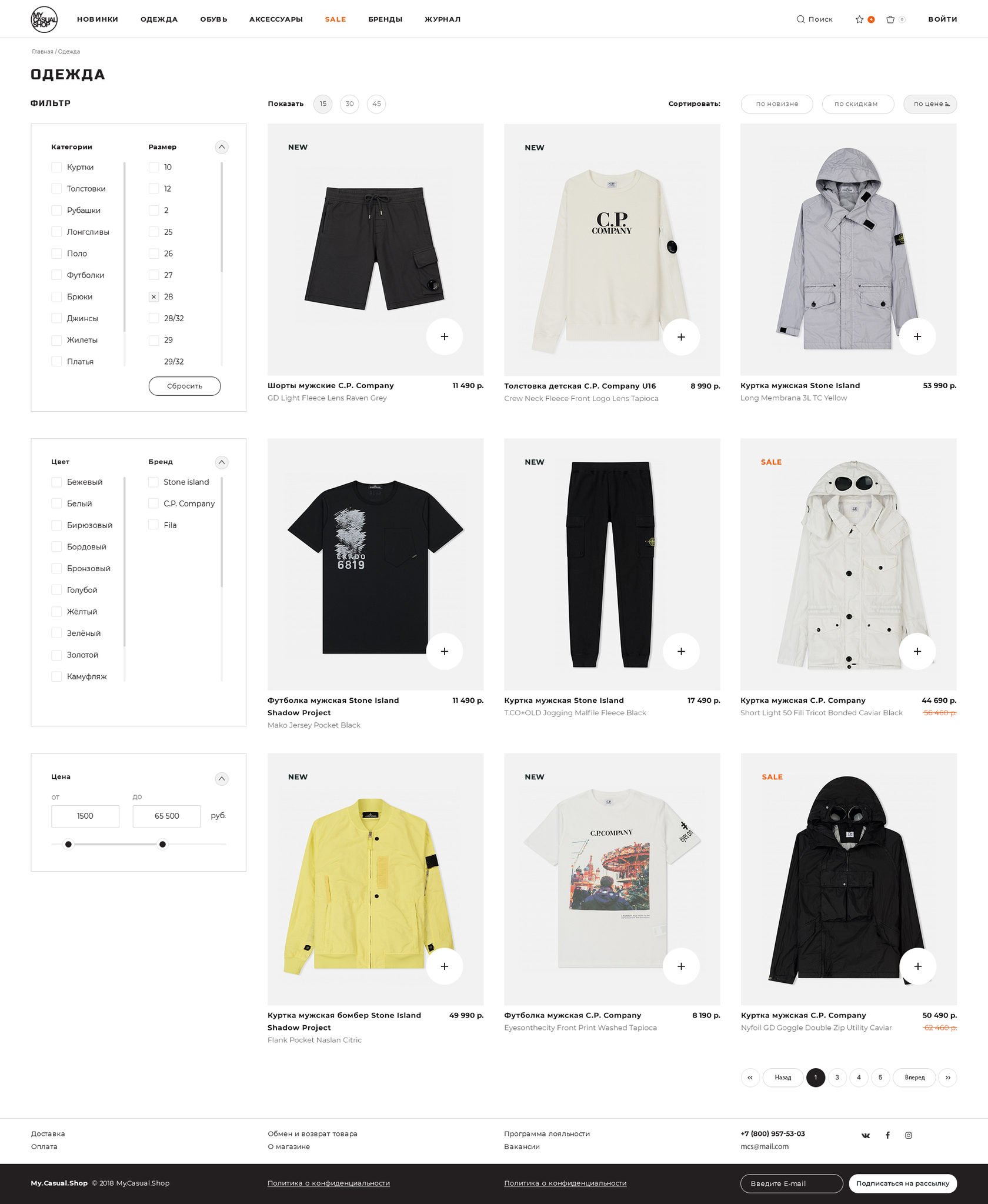Image resolution: width=988 pixels, height=1204 pixels.
Task: Click the Сбросить reset button
Action: [185, 386]
